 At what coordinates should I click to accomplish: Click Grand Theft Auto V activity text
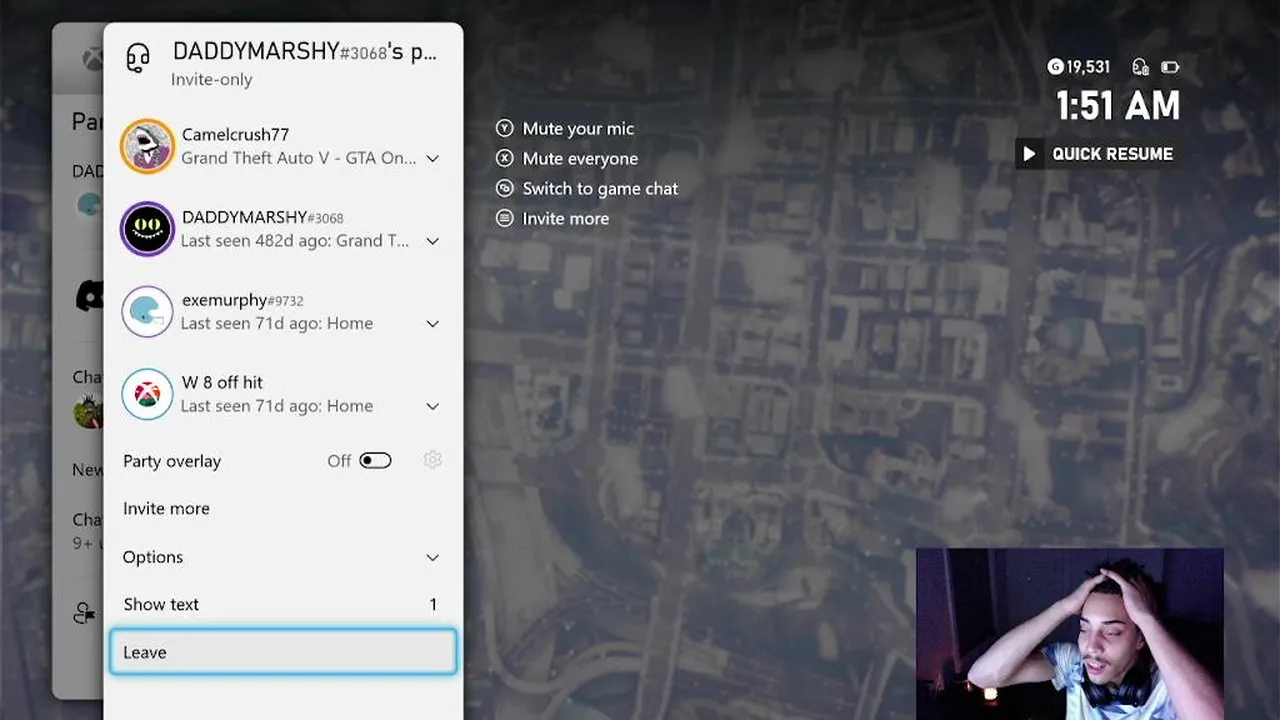point(299,158)
